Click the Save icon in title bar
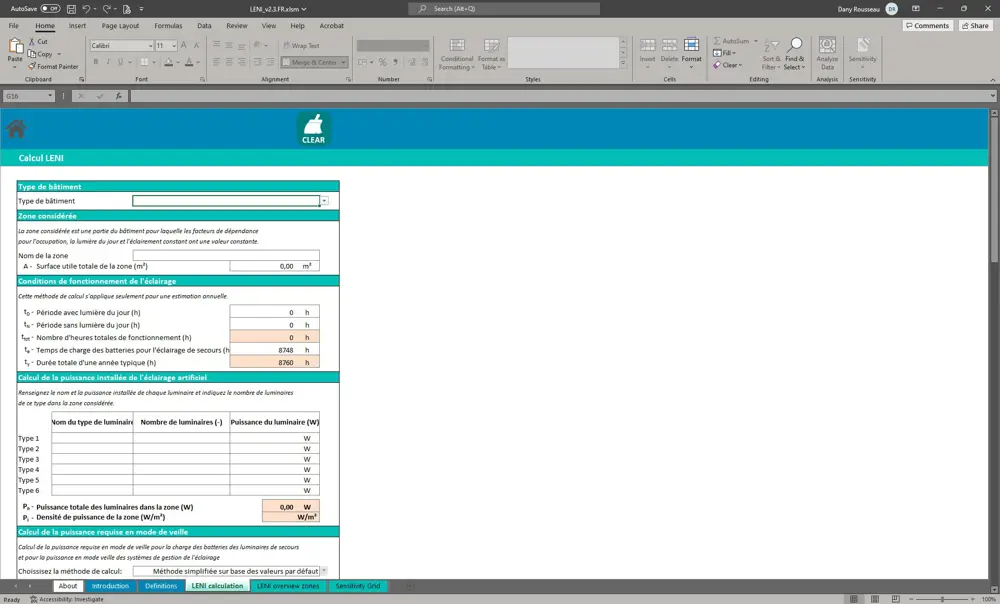The image size is (1000, 604). click(71, 9)
